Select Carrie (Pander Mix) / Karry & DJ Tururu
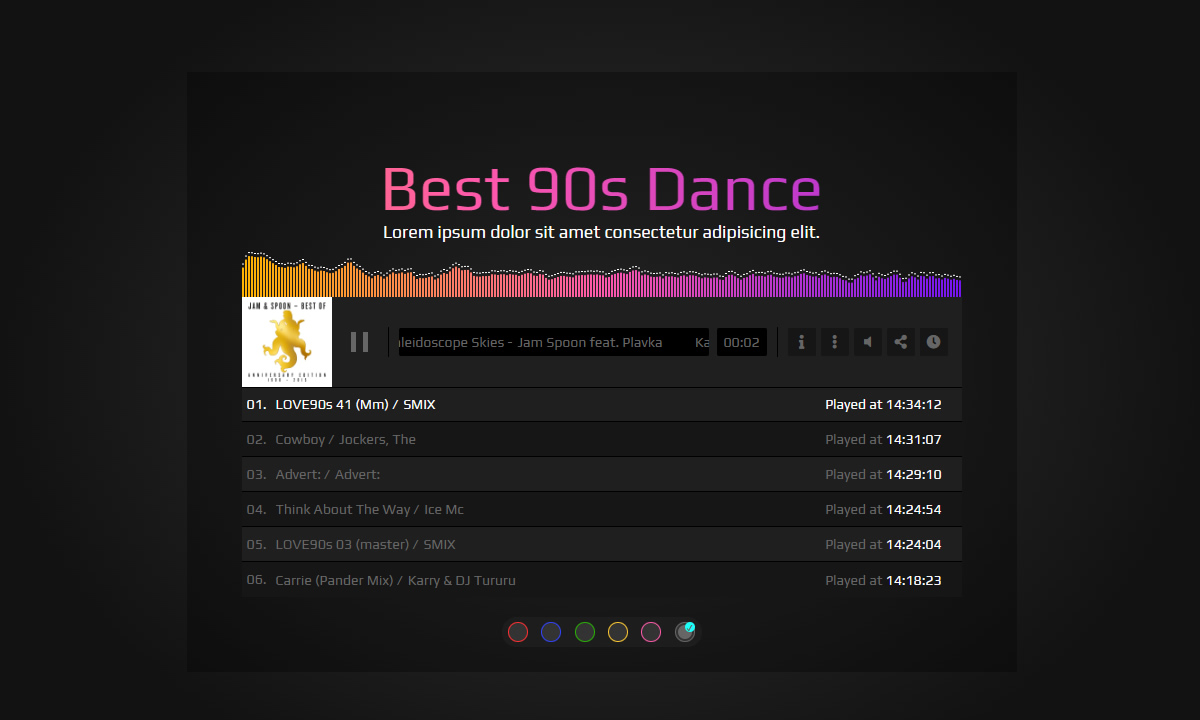The image size is (1200, 720). point(602,580)
